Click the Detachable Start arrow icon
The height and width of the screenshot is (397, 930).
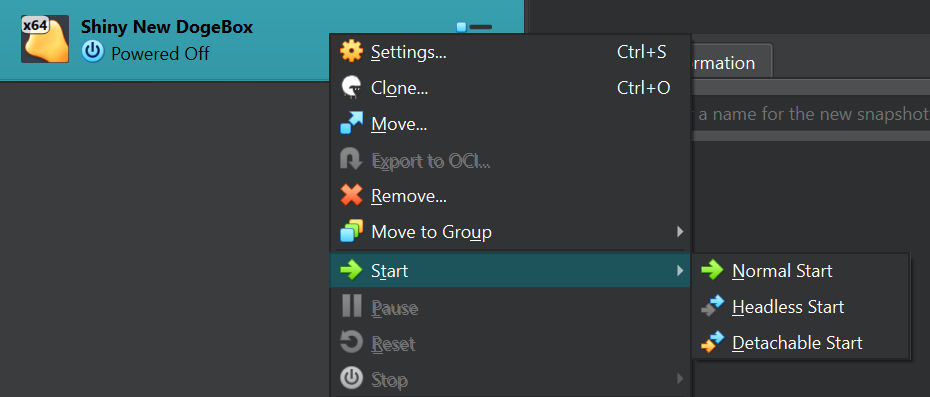point(712,342)
